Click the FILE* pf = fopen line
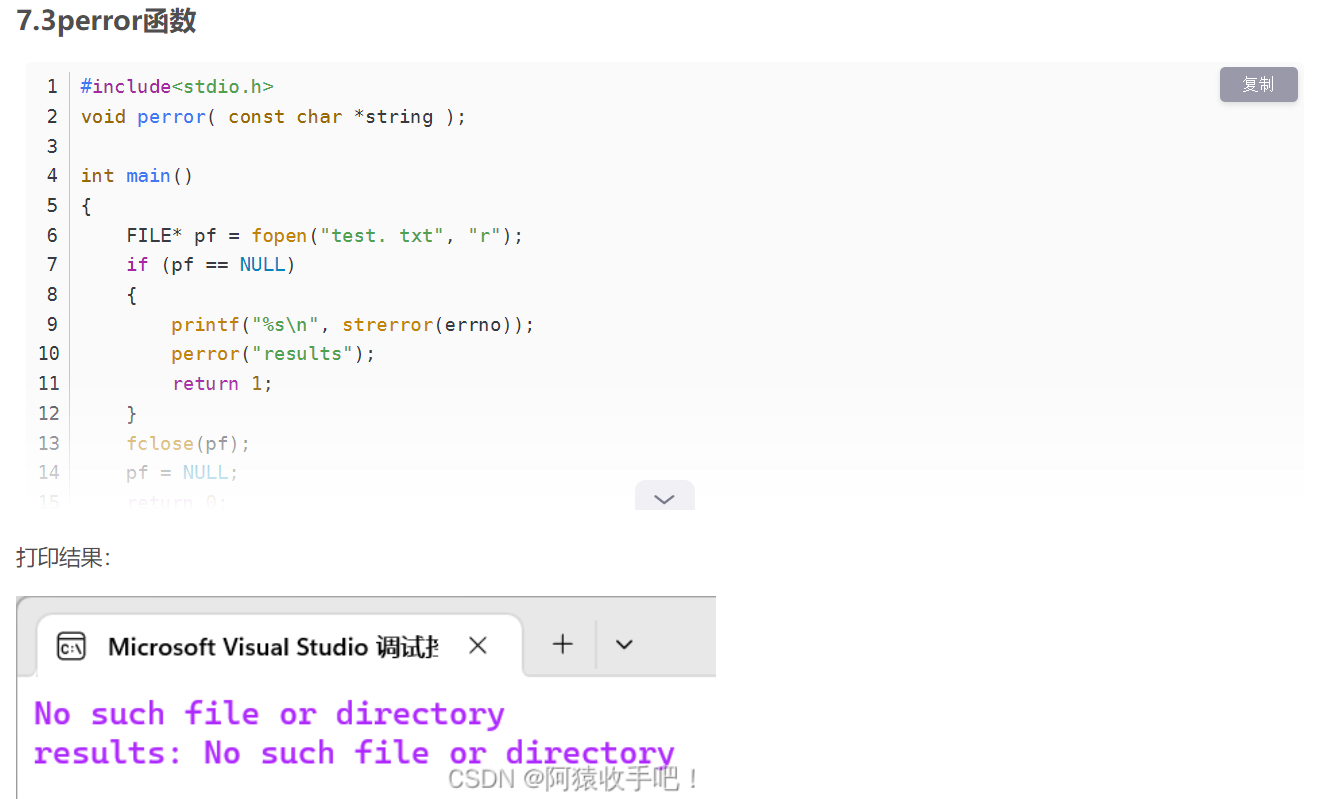Image resolution: width=1318 pixels, height=799 pixels. click(325, 236)
